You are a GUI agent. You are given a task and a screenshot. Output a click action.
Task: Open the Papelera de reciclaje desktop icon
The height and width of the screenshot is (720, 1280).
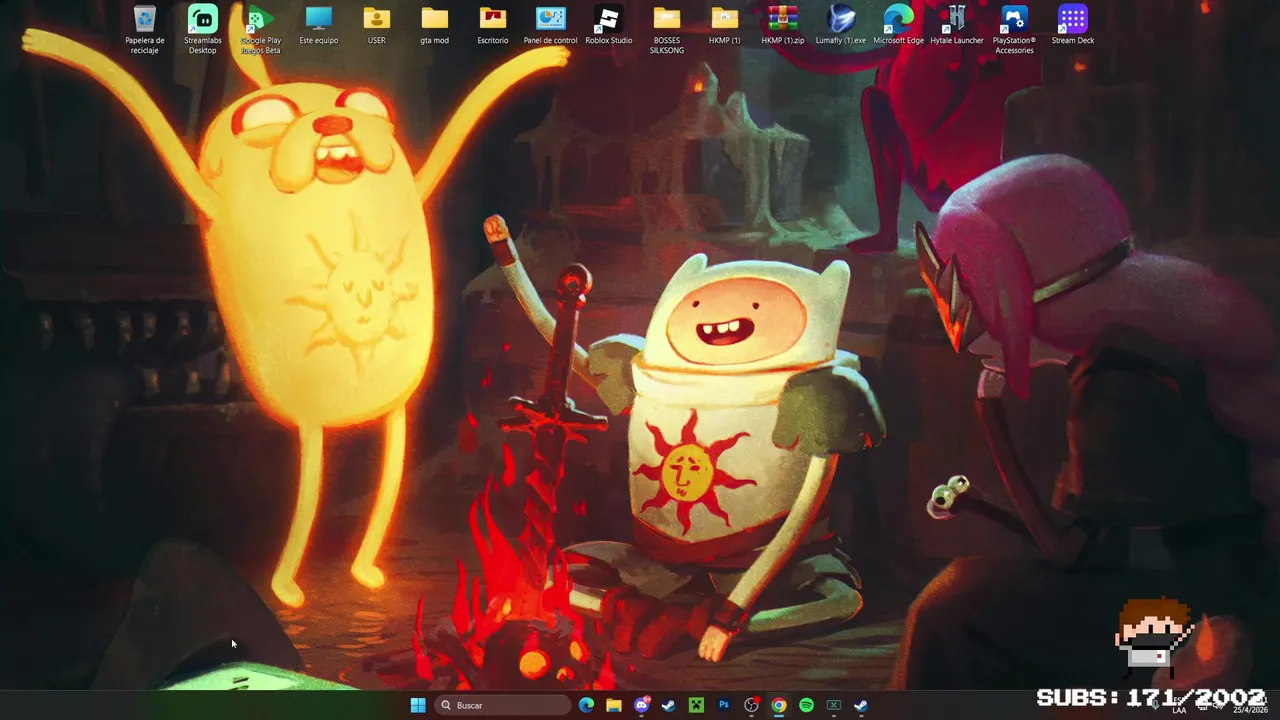[x=144, y=29]
